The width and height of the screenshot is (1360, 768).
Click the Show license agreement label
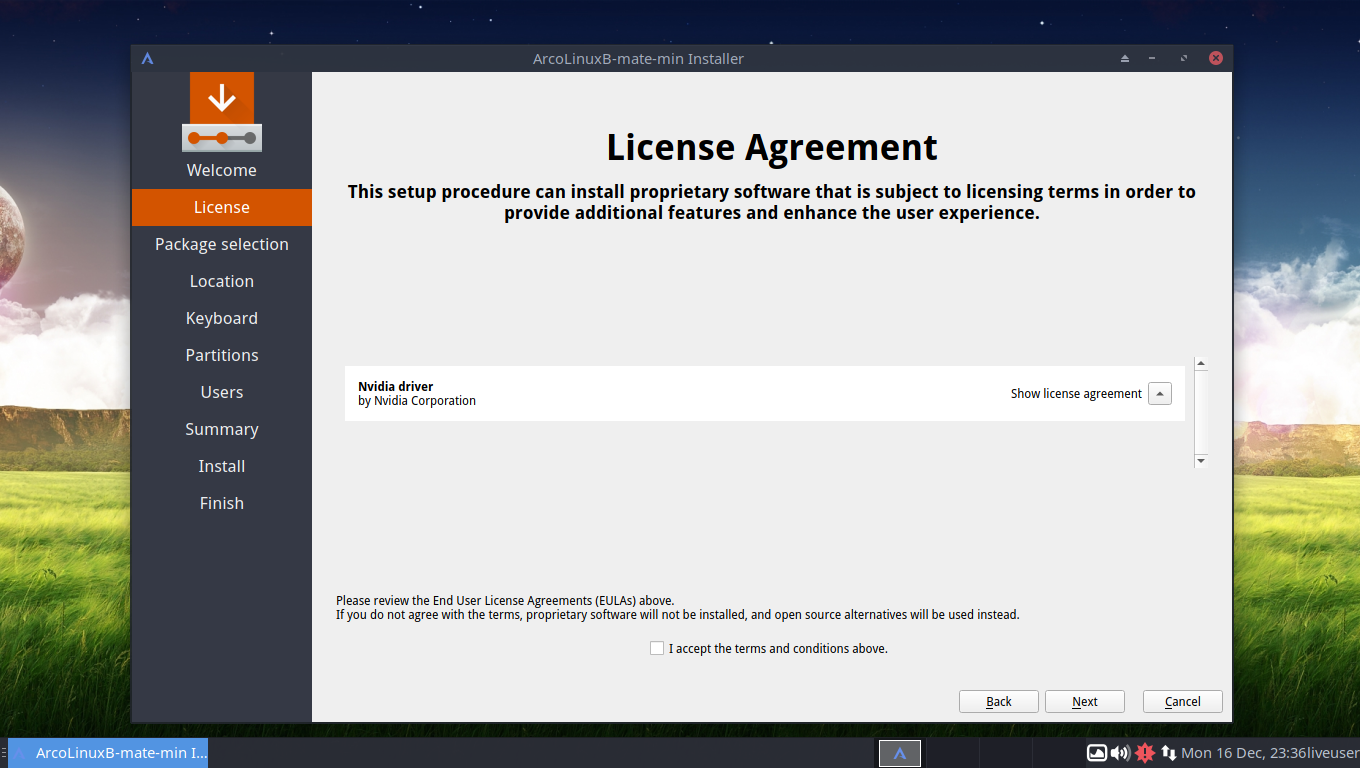pos(1076,394)
